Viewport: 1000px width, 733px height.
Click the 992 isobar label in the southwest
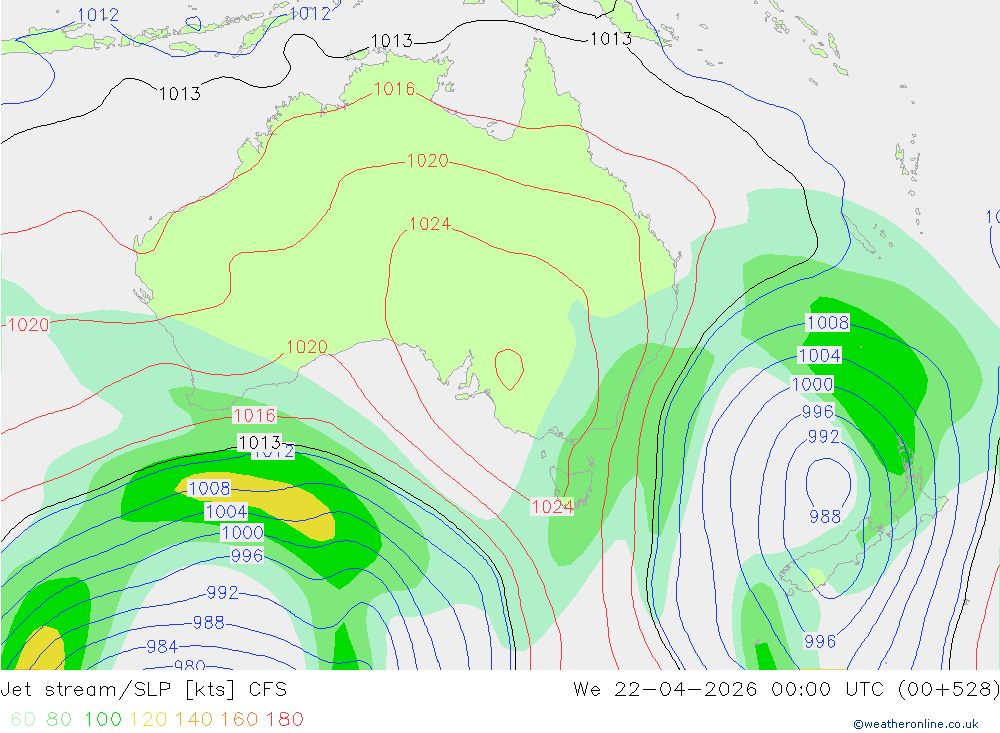pyautogui.click(x=222, y=593)
